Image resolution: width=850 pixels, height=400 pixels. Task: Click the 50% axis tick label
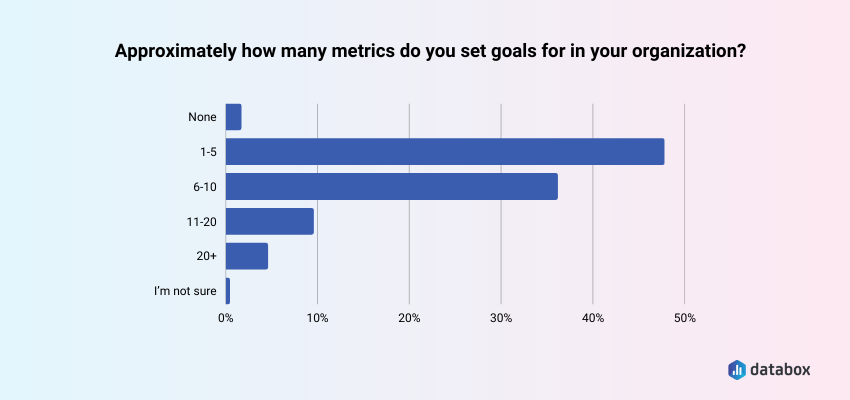(x=684, y=318)
